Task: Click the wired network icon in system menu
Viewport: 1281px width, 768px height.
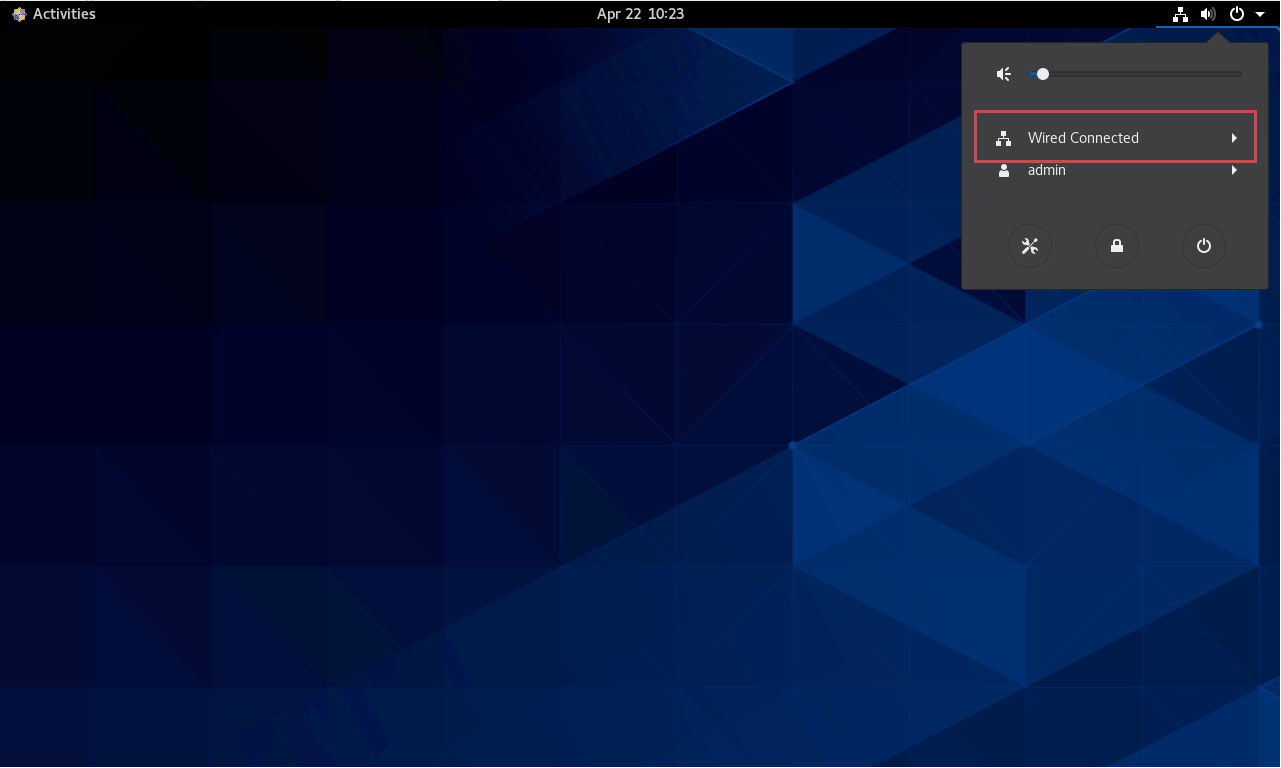Action: (x=1004, y=138)
